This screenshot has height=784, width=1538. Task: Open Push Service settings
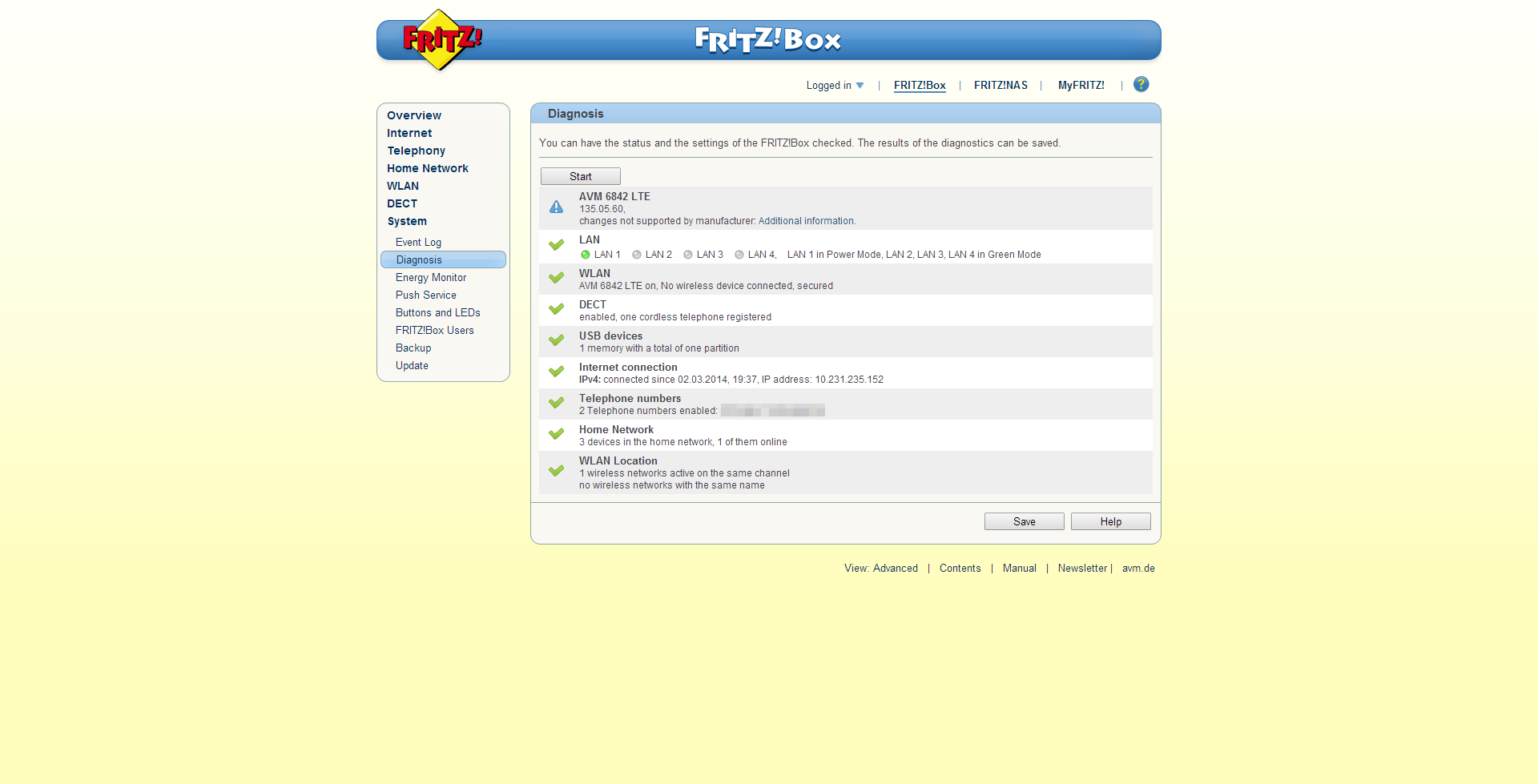coord(426,296)
